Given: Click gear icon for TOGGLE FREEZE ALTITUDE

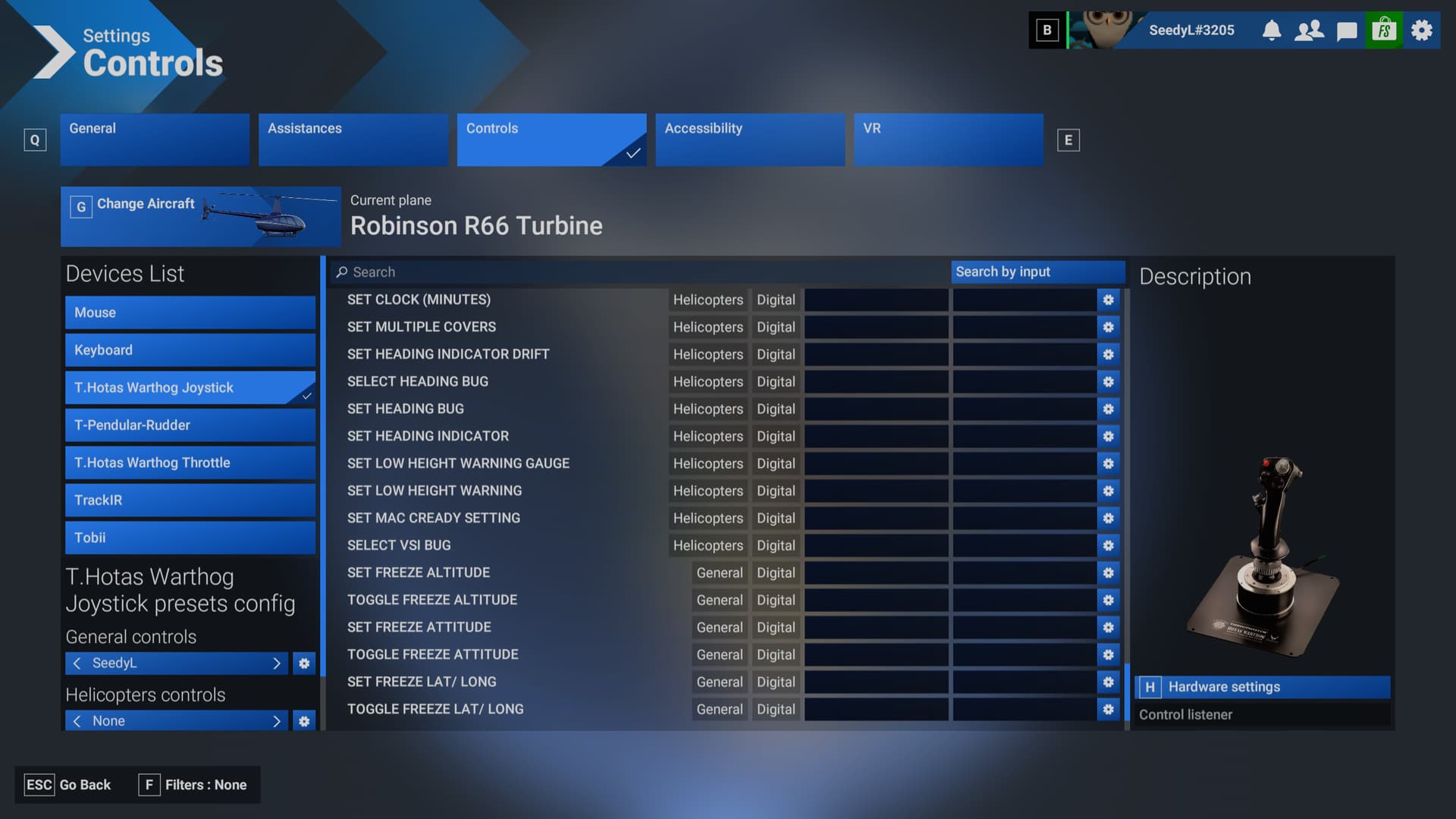Looking at the screenshot, I should click(x=1108, y=601).
